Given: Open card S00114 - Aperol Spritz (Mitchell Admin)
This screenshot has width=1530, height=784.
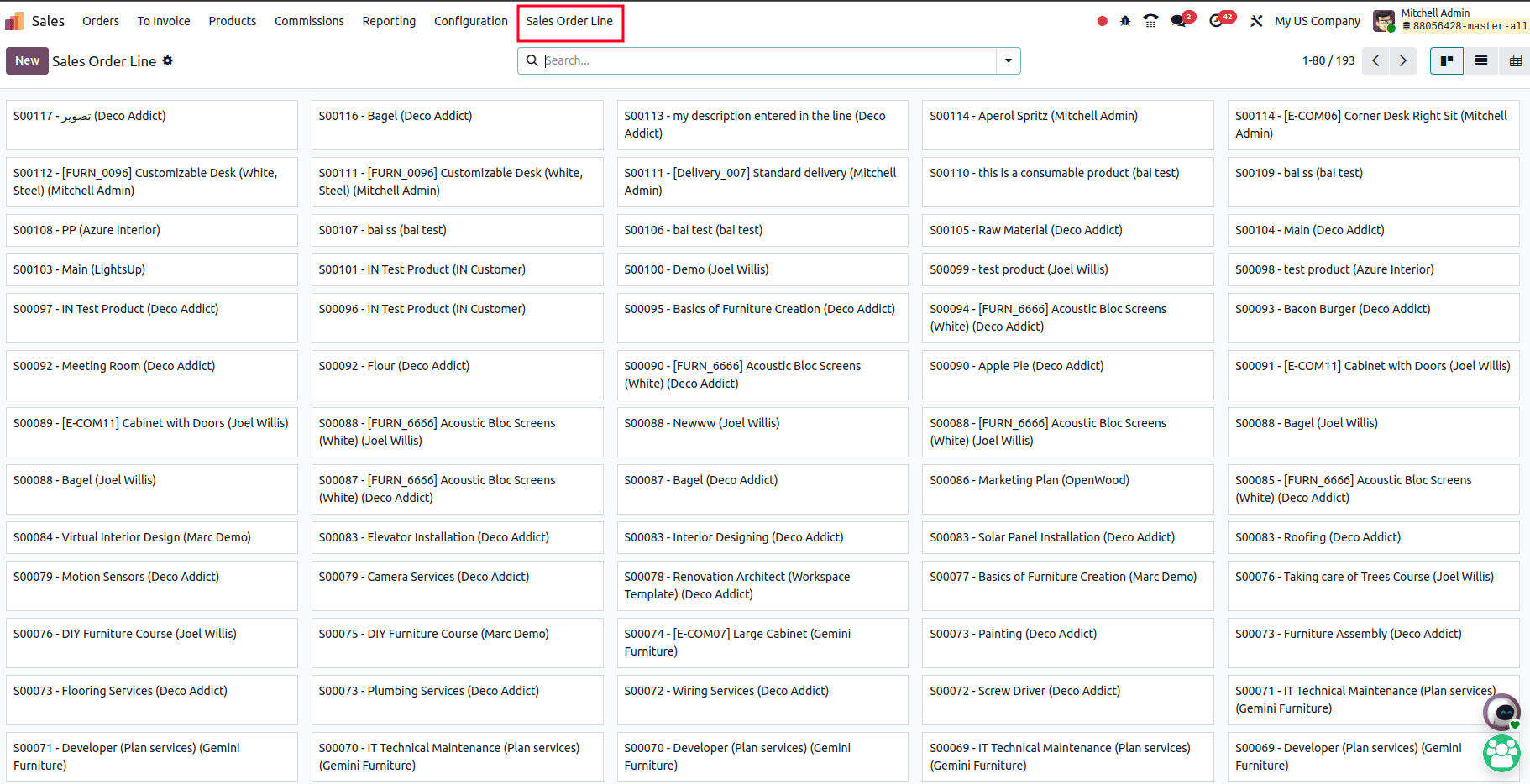Looking at the screenshot, I should click(1067, 125).
